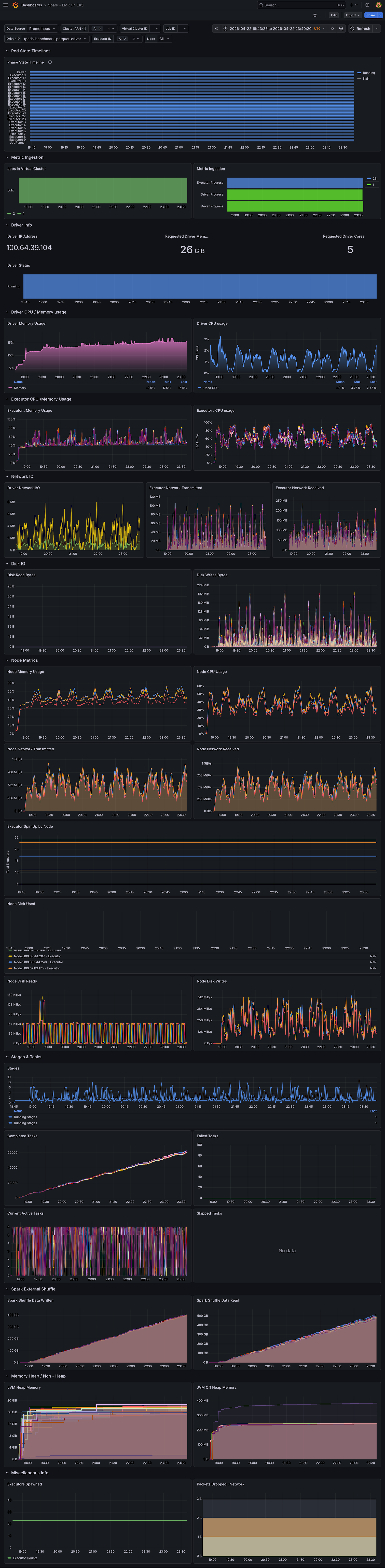Zoom out the time range
Image resolution: width=385 pixels, height=1568 pixels.
[x=341, y=29]
